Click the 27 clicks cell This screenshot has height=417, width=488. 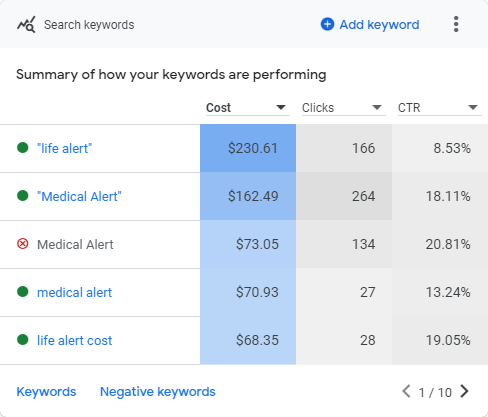[x=344, y=292]
